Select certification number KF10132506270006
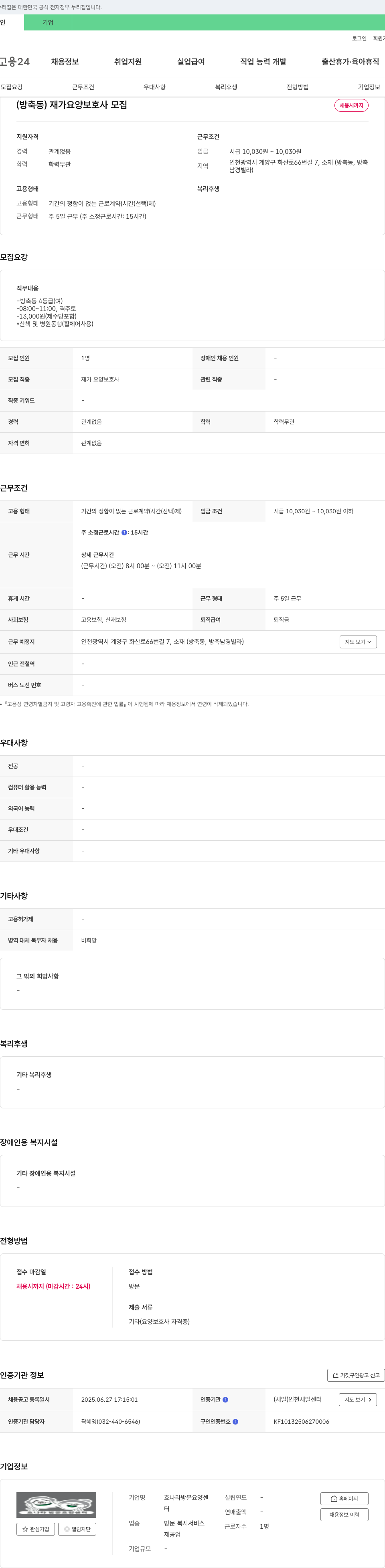The width and height of the screenshot is (385, 1568). (301, 1421)
